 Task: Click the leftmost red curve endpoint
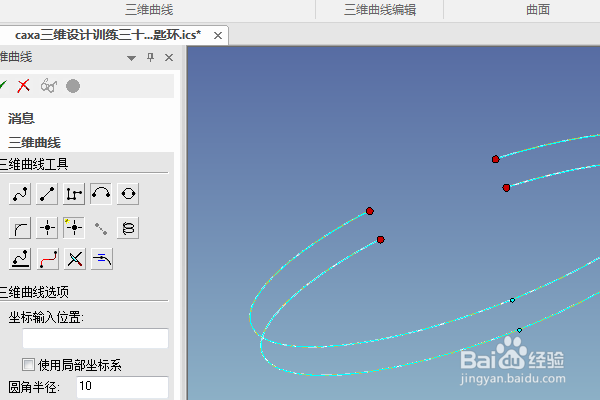(370, 211)
